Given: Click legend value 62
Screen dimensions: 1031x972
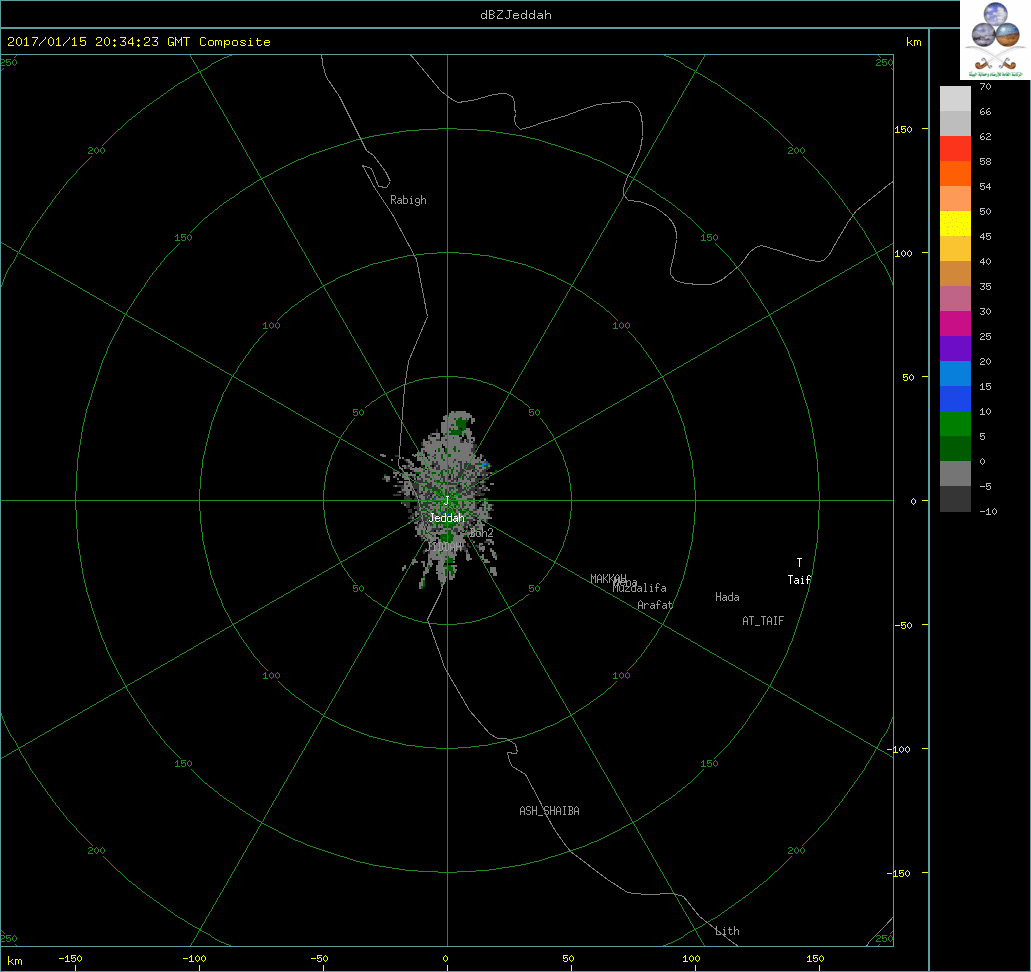Looking at the screenshot, I should pyautogui.click(x=985, y=136).
